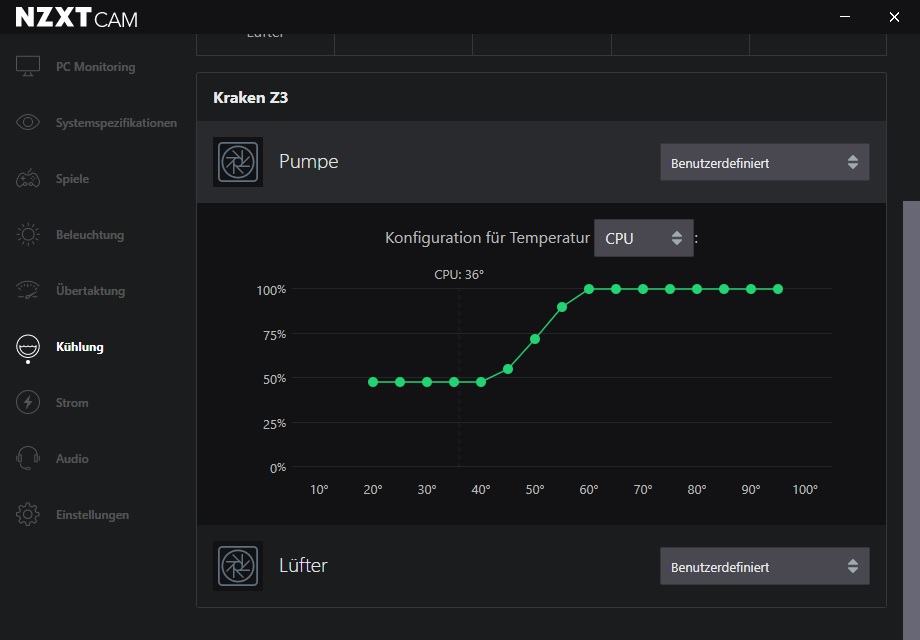920x640 pixels.
Task: Select the 40° pump curve point
Action: tap(481, 382)
